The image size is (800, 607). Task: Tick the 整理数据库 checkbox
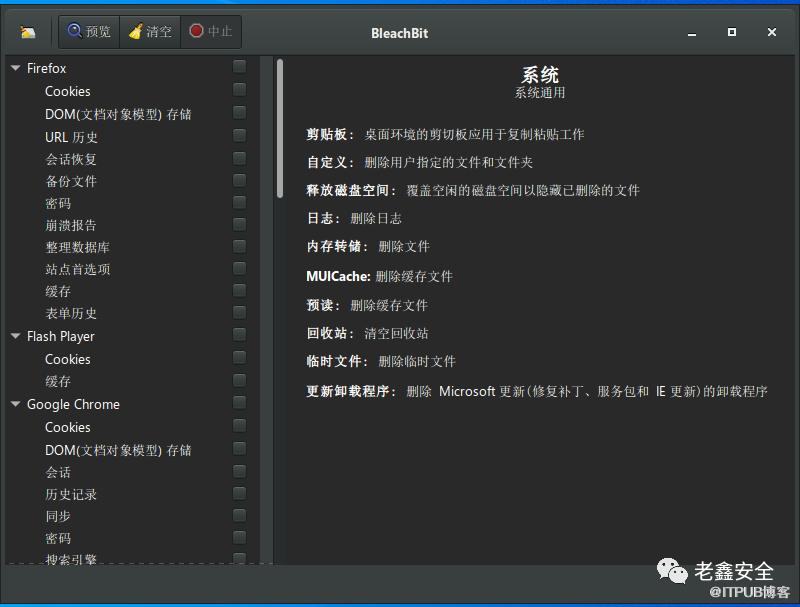point(239,246)
